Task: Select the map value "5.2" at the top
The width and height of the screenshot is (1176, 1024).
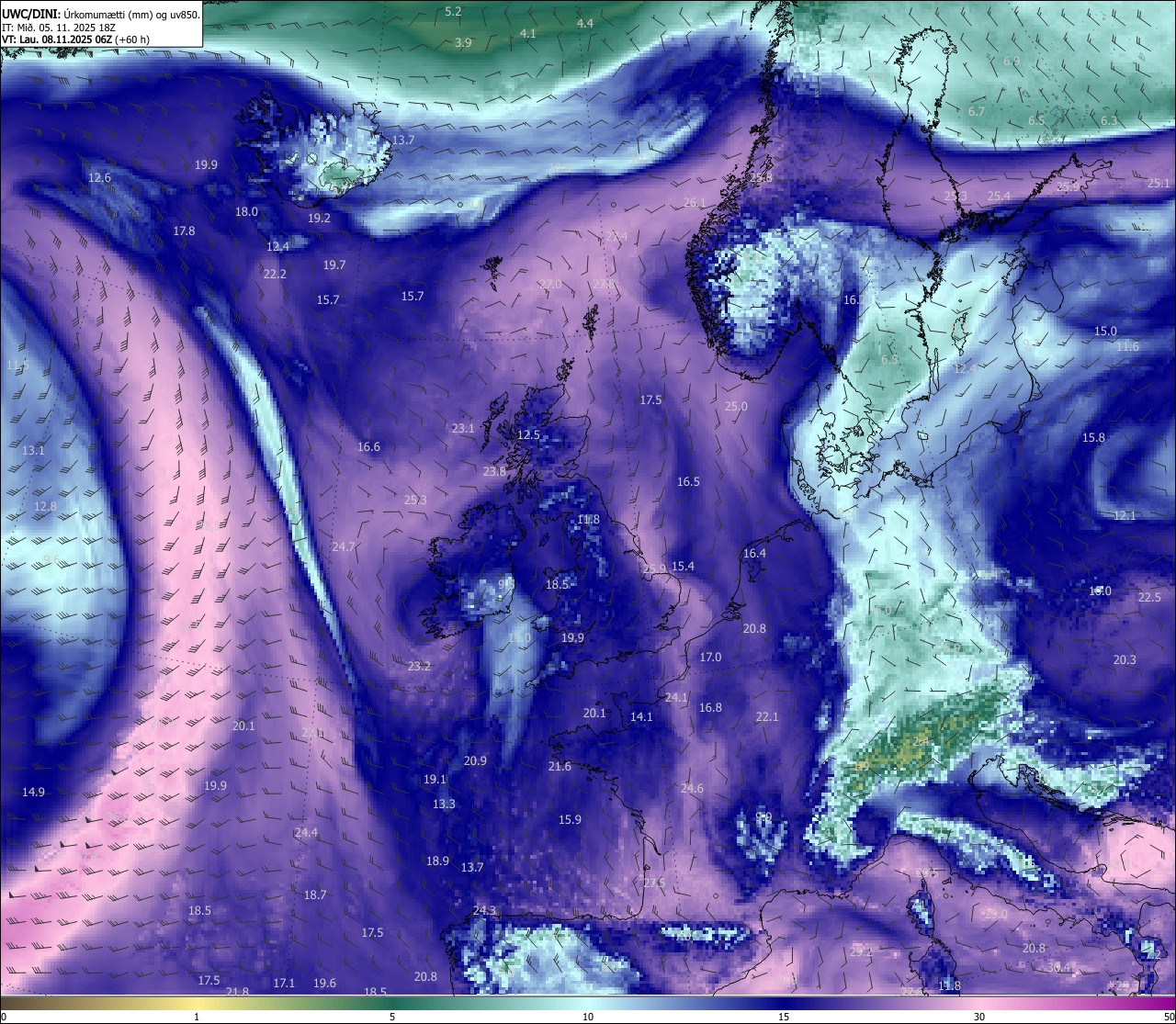Action: click(x=453, y=11)
